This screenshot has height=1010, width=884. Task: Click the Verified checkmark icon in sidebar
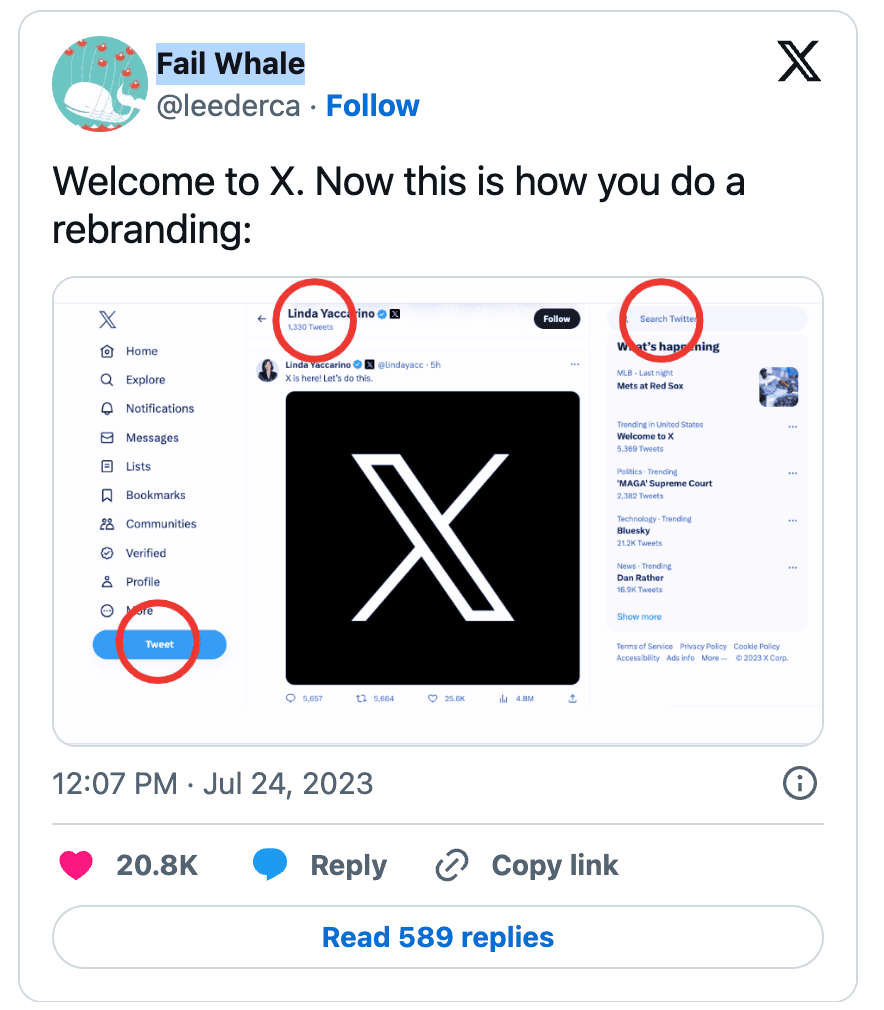click(105, 554)
